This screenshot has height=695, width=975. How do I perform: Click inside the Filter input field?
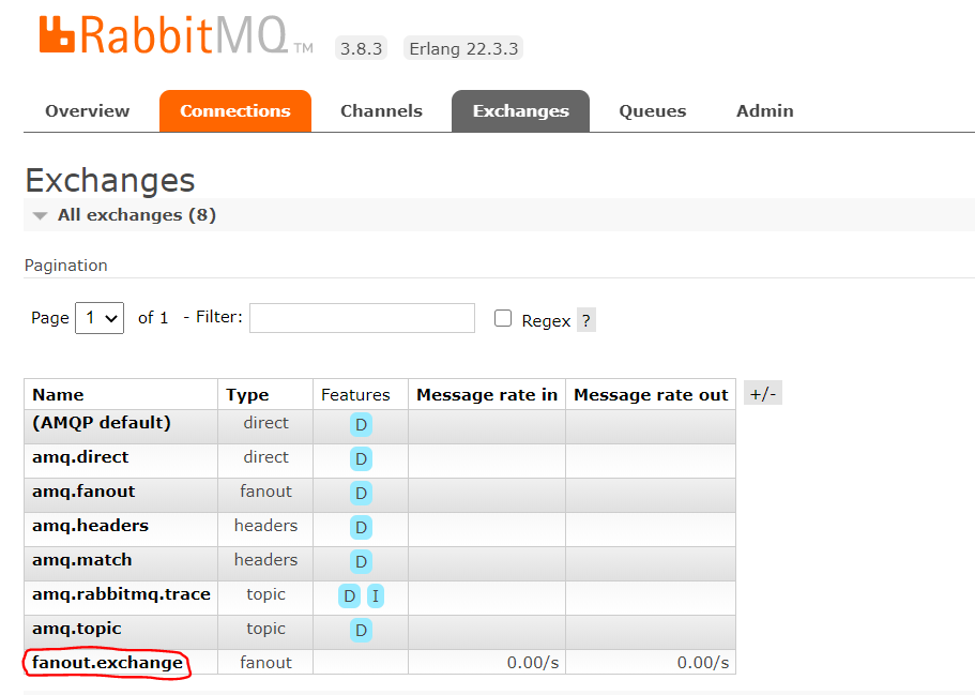[x=362, y=317]
